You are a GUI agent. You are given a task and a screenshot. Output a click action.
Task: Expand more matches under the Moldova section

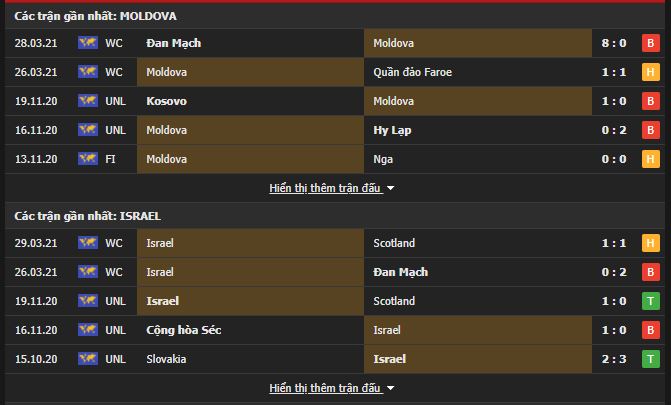(325, 187)
